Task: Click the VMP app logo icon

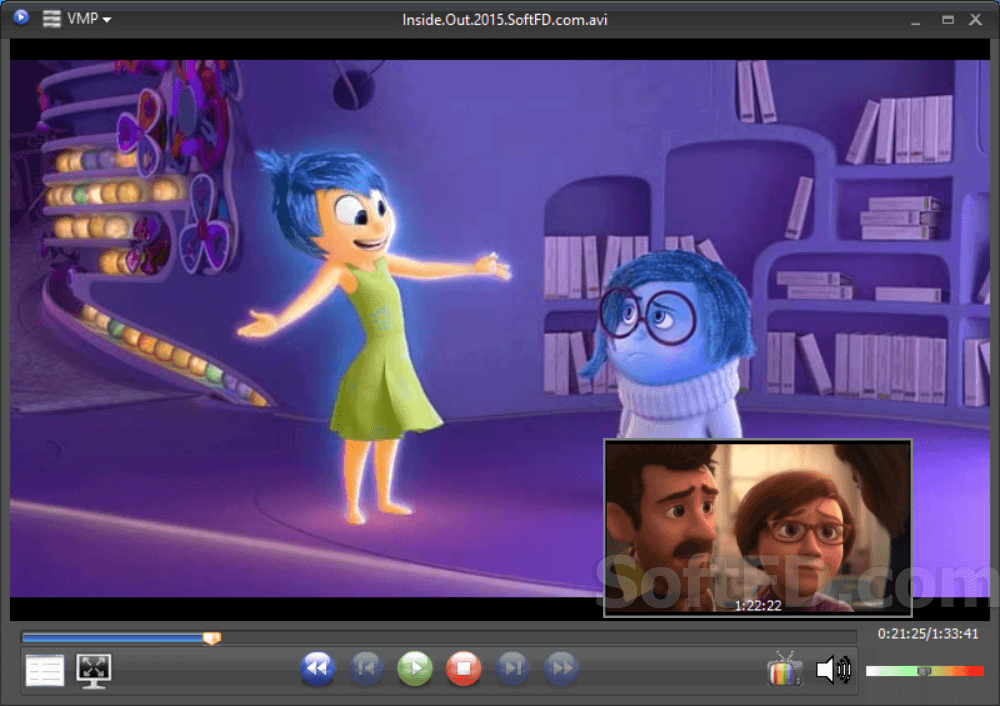Action: click(21, 17)
